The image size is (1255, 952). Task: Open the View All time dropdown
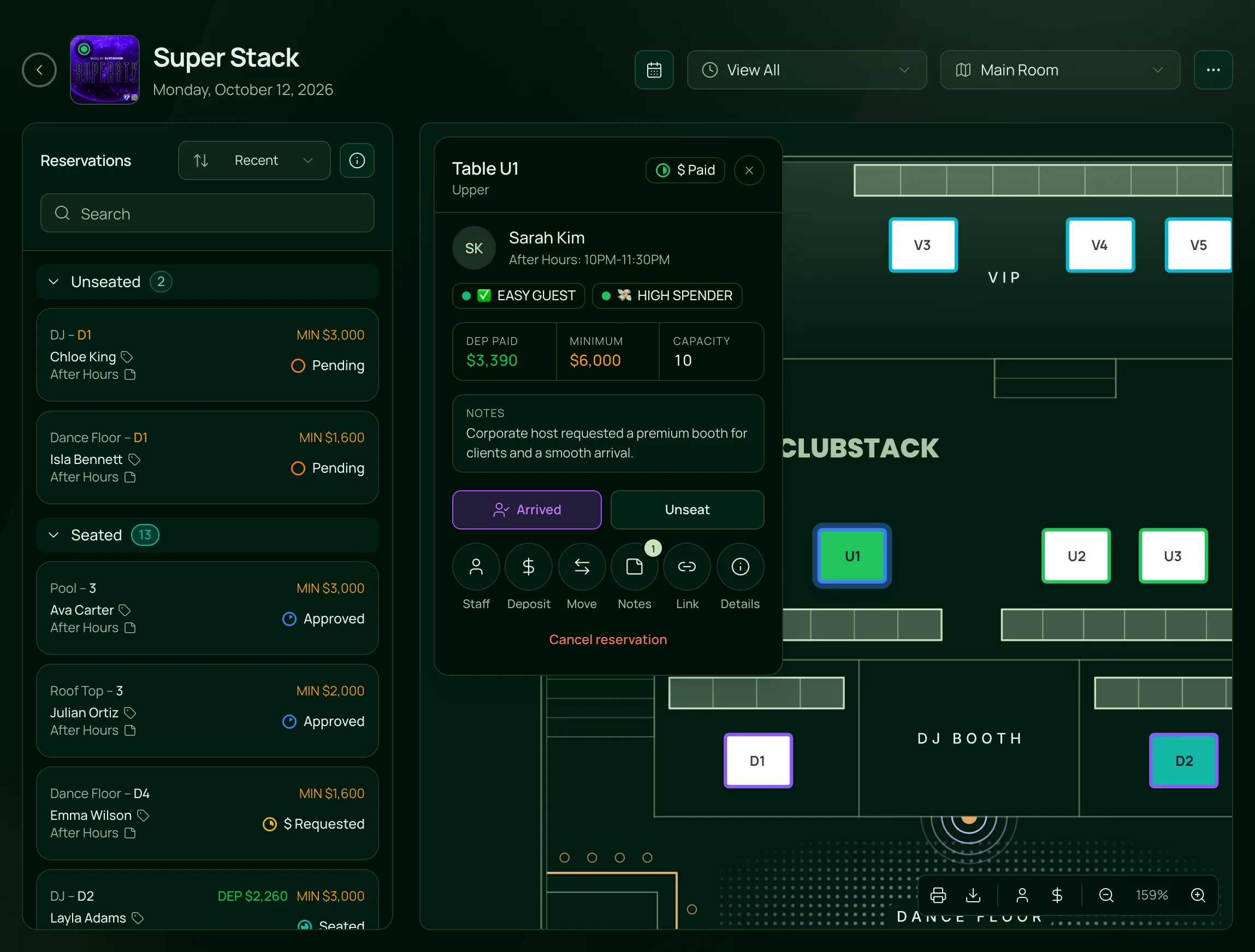(807, 70)
